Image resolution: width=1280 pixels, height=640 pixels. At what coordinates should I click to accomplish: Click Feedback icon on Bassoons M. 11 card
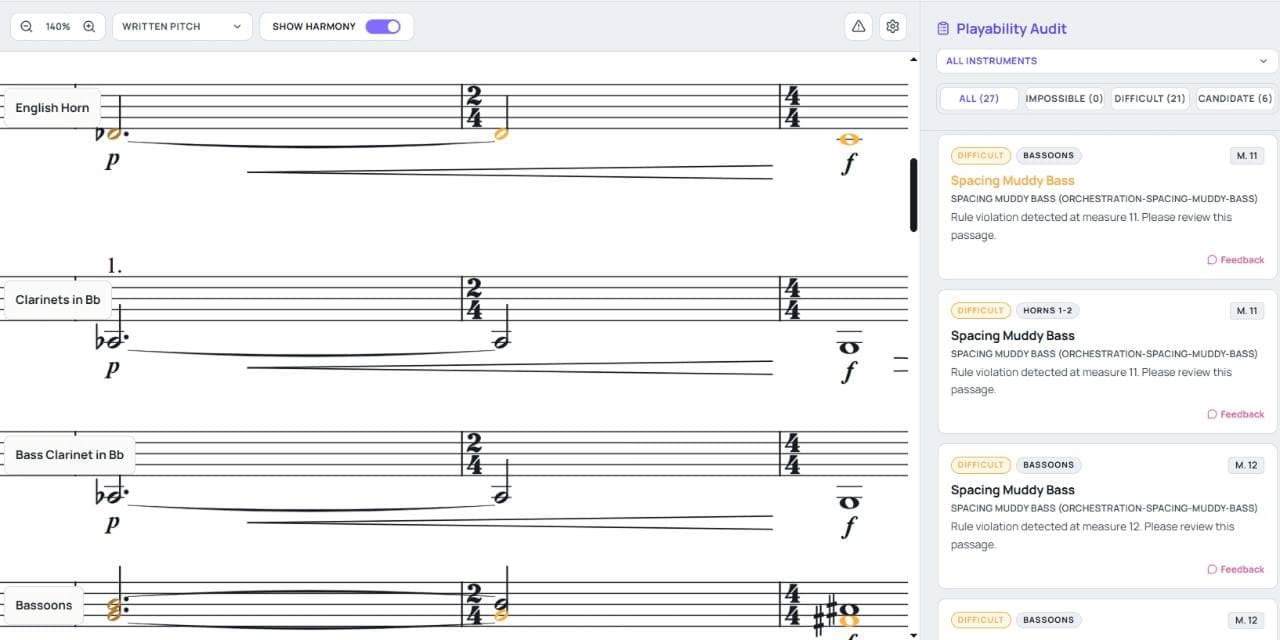click(x=1212, y=260)
